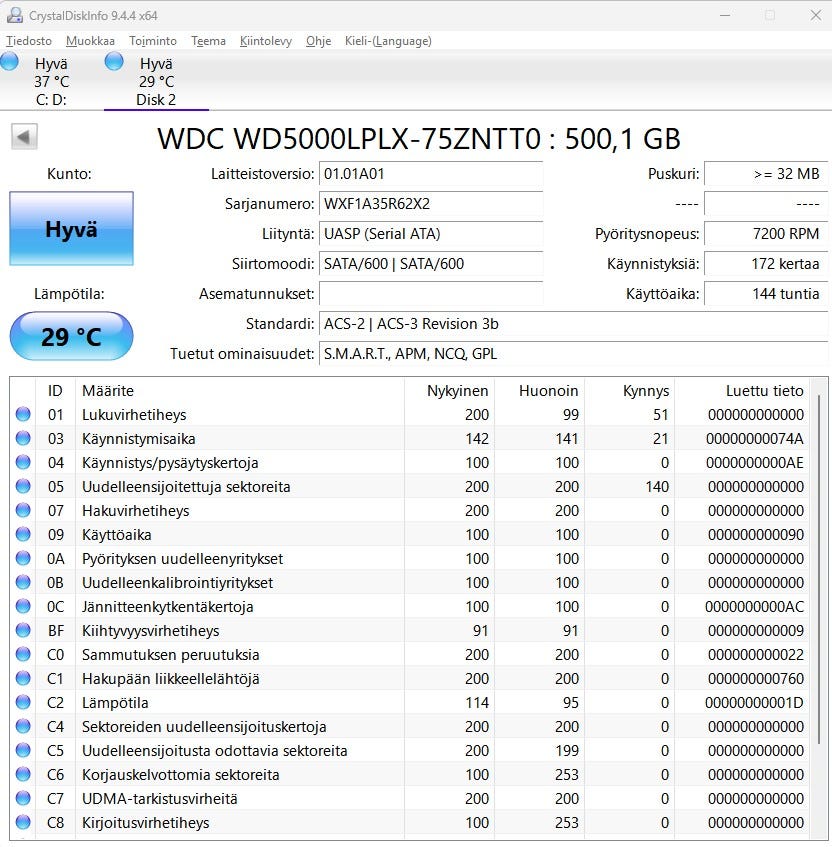Click the Pyöritysnopeus value 7200 RPM

(x=766, y=234)
